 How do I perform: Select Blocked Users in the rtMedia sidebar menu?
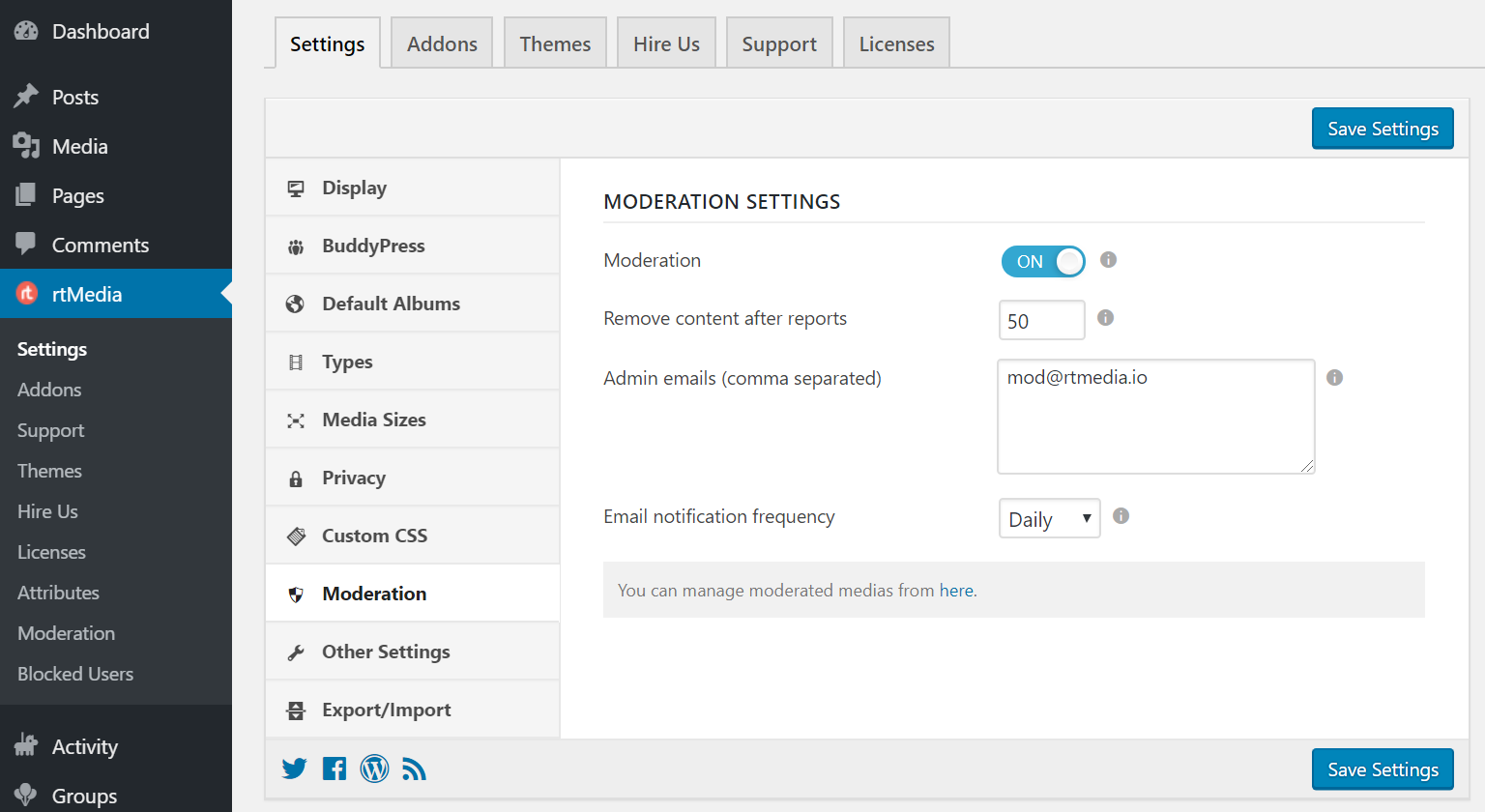tap(74, 674)
